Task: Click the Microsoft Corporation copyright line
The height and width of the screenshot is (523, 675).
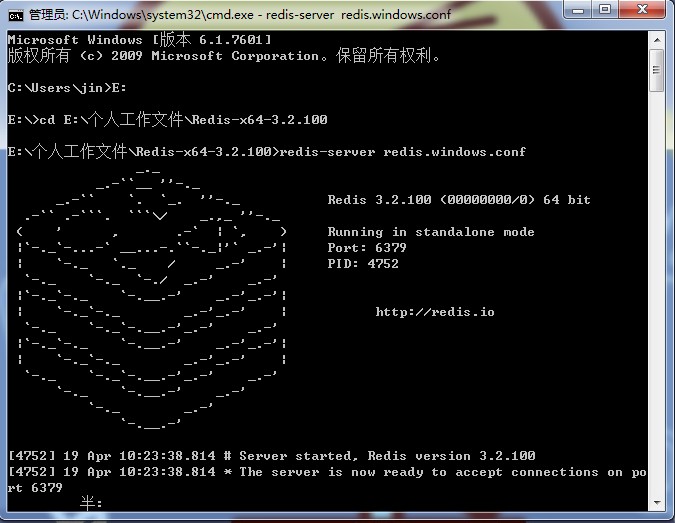Action: [x=224, y=56]
